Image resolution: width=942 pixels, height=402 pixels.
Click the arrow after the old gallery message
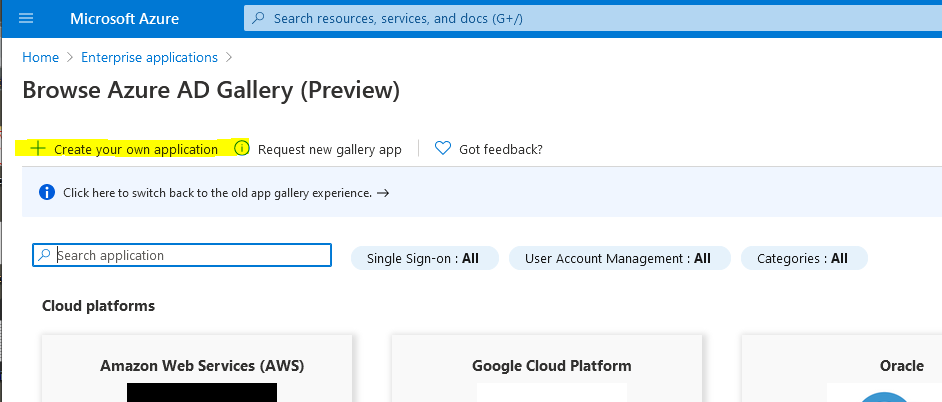tap(383, 193)
